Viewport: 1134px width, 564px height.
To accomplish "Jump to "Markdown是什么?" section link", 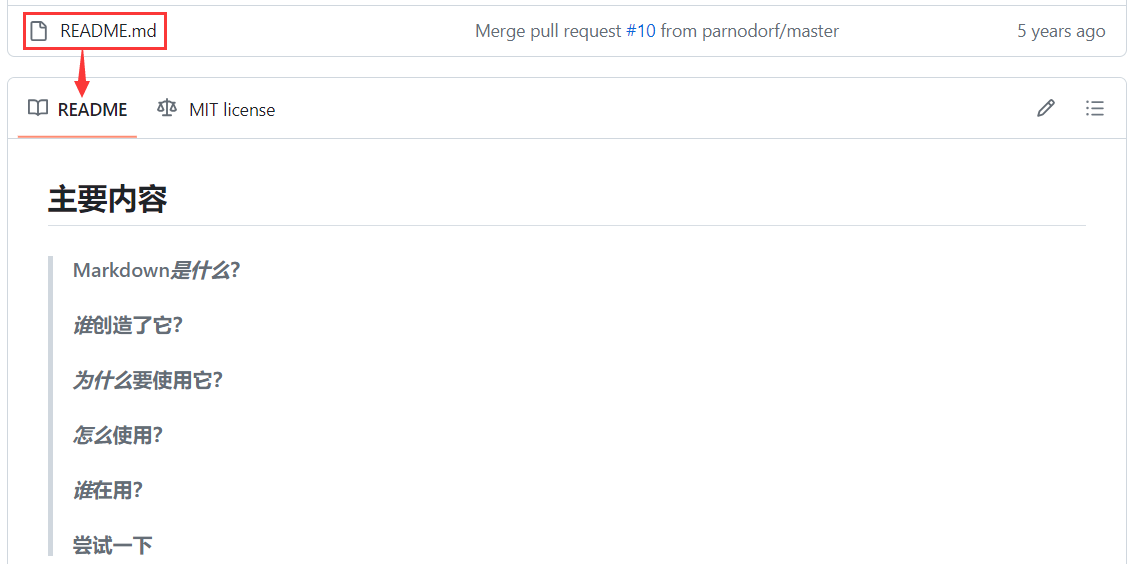I will (x=156, y=270).
